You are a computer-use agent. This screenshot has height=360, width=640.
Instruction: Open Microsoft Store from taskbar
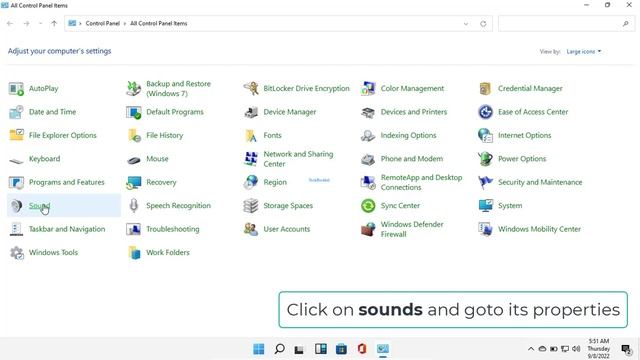[341, 349]
